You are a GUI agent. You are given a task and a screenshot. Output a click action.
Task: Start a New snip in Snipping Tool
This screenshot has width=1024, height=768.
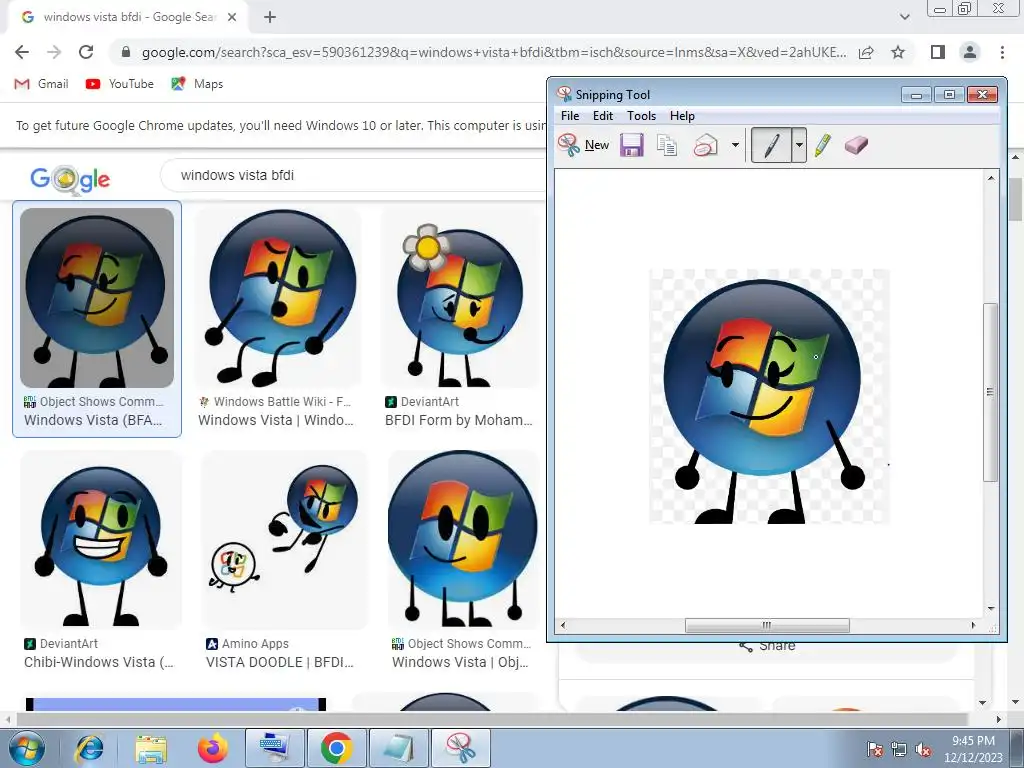pyautogui.click(x=583, y=145)
